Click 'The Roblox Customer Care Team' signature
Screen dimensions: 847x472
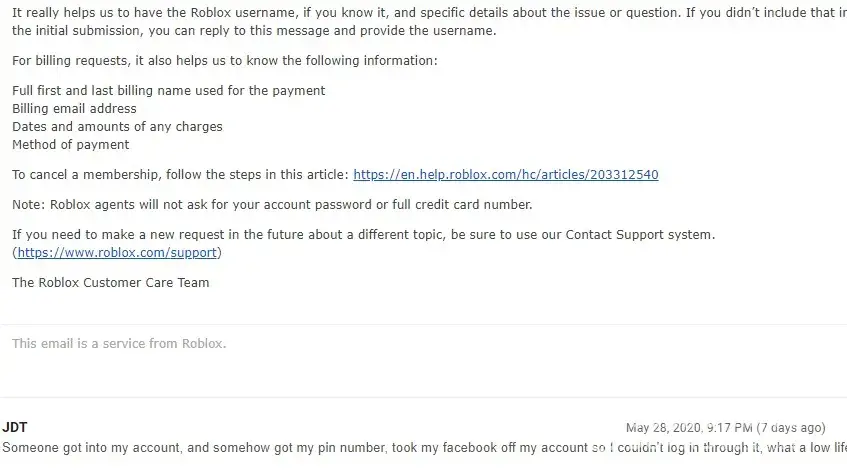111,283
